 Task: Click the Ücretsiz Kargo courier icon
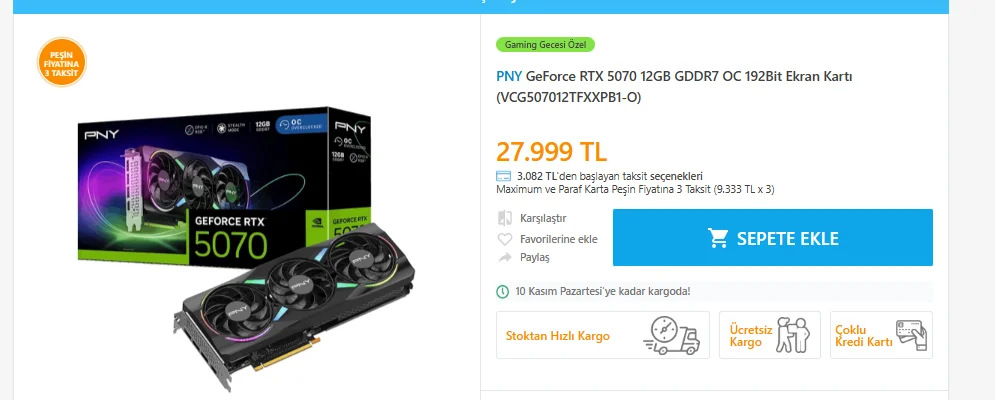[x=793, y=335]
